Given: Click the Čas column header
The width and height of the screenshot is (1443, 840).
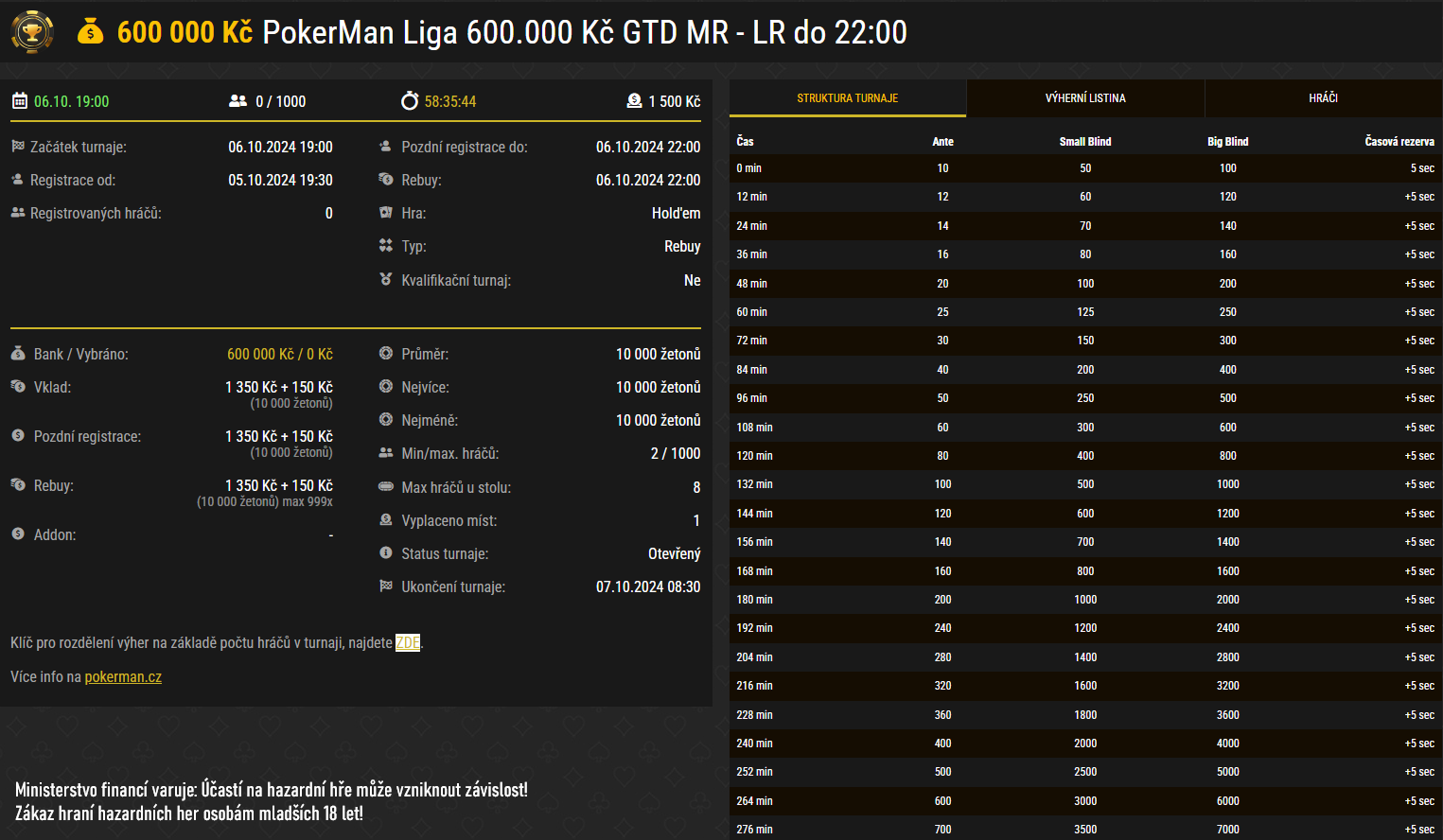Looking at the screenshot, I should (x=746, y=141).
